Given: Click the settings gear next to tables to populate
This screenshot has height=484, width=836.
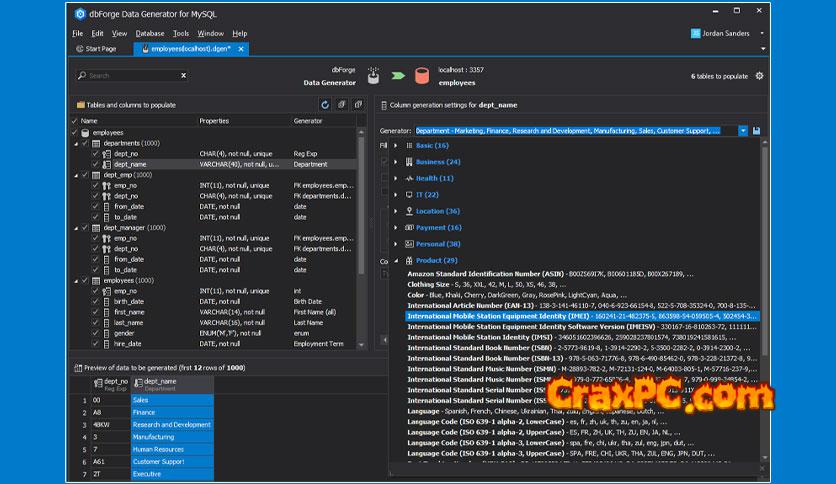Looking at the screenshot, I should click(x=759, y=76).
